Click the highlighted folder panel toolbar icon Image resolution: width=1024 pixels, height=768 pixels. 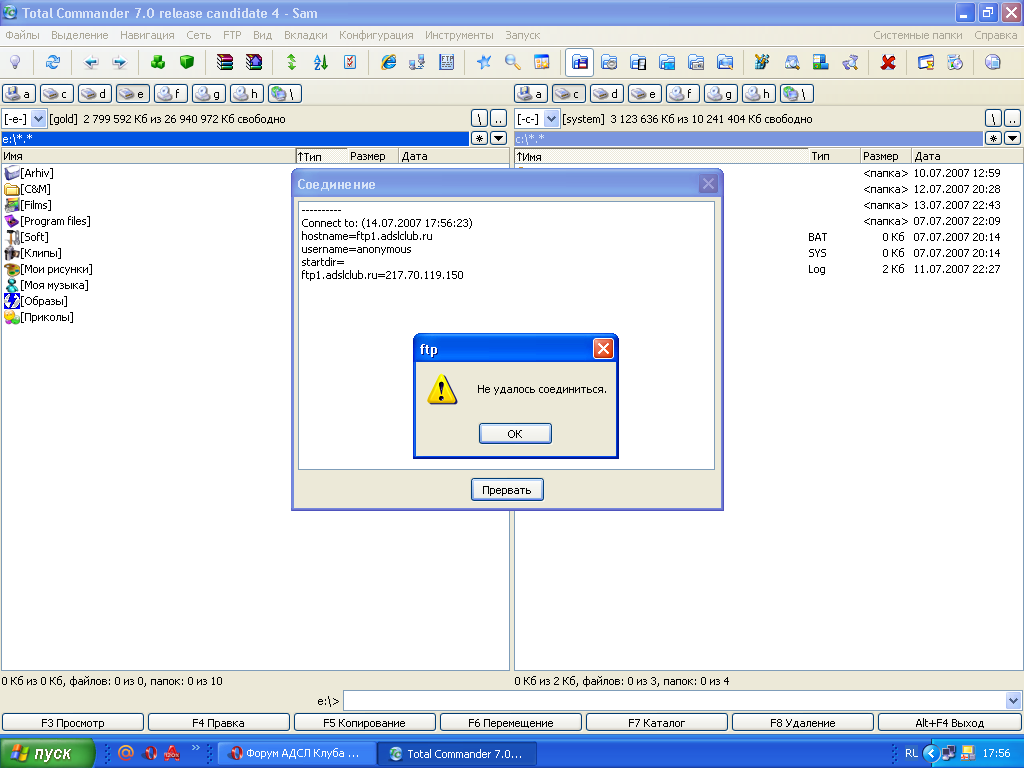coord(579,62)
